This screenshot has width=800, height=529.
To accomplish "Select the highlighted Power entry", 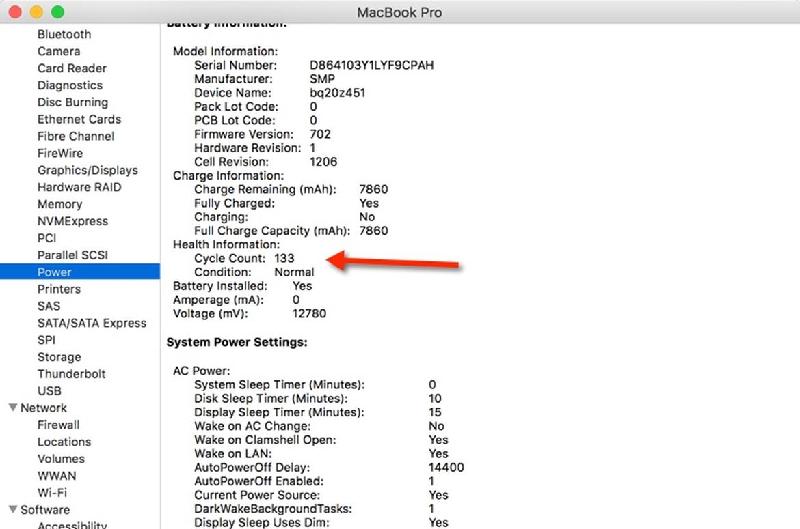I will tap(80, 271).
